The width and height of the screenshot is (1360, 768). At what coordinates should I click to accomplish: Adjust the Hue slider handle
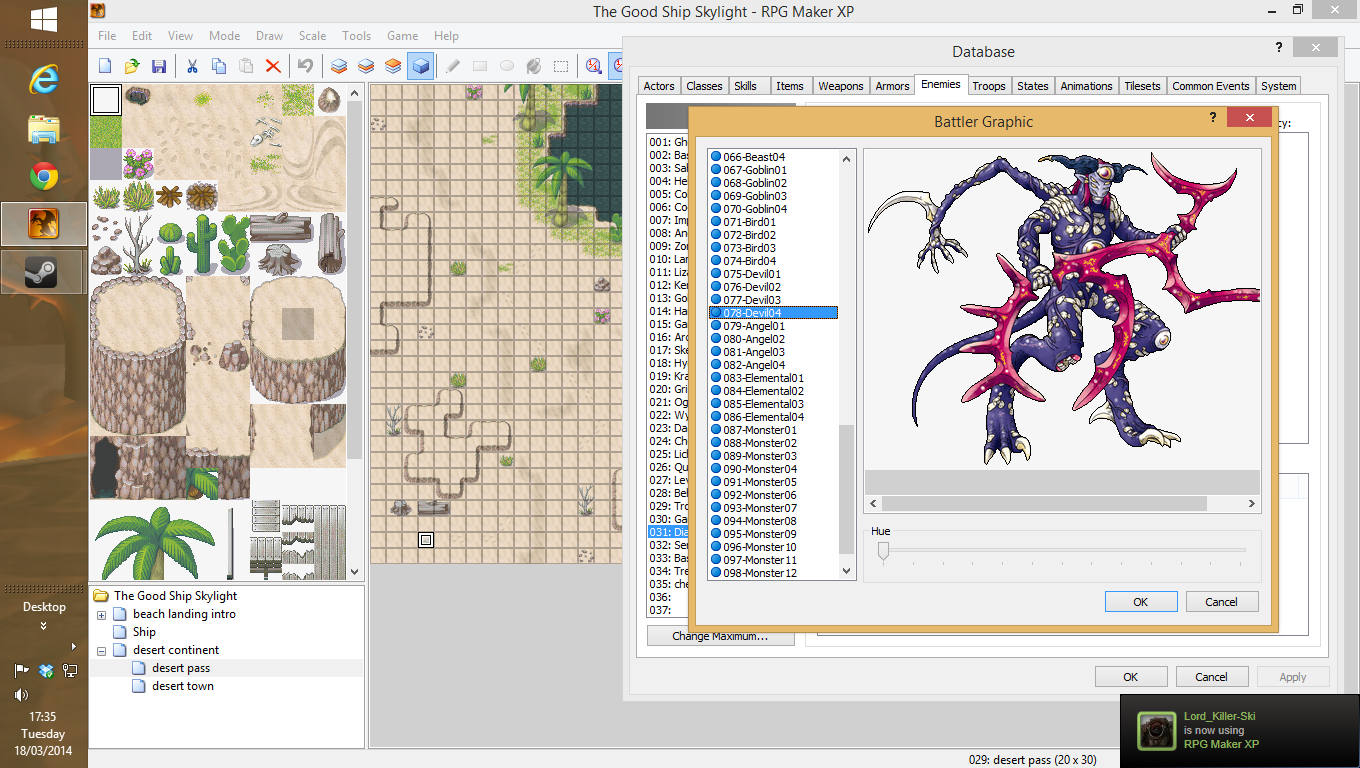click(x=883, y=550)
